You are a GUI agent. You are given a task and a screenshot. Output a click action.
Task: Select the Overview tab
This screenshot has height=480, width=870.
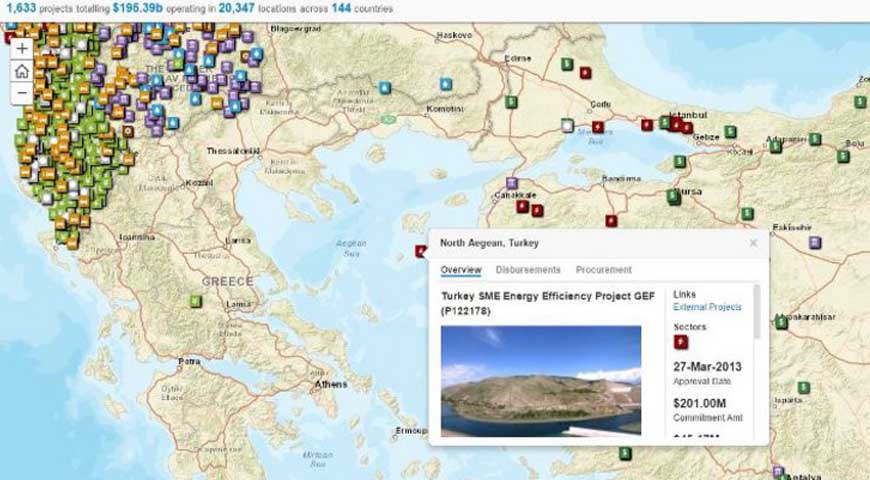pos(460,270)
